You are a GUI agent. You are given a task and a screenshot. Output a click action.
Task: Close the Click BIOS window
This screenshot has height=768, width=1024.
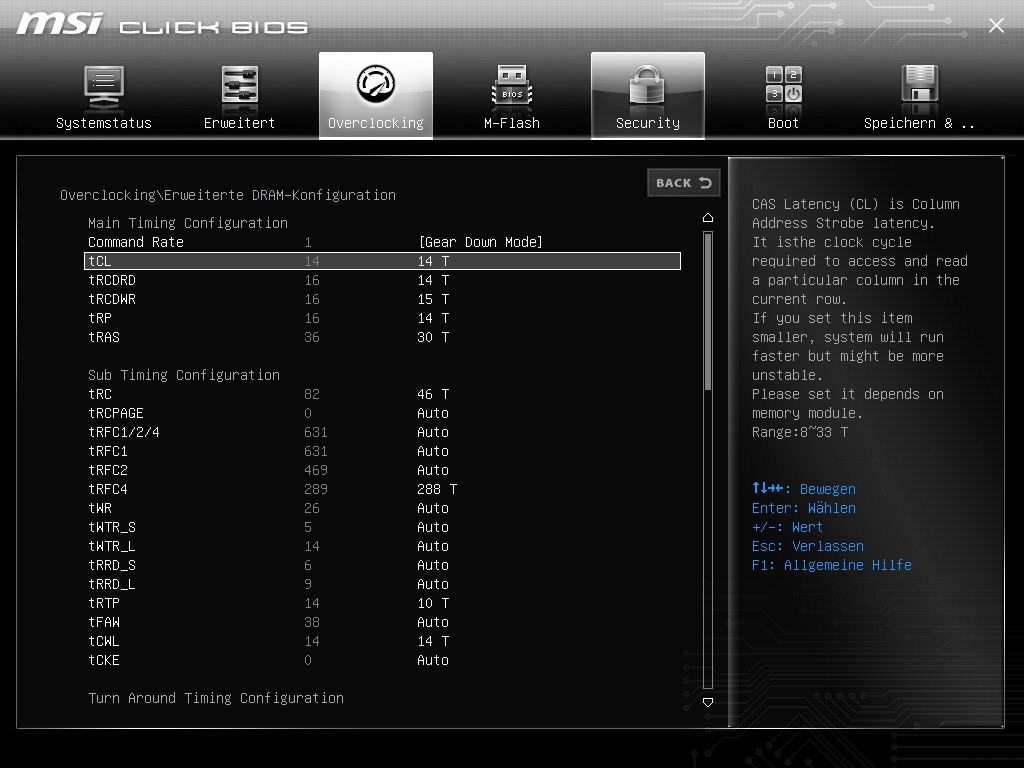coord(996,25)
